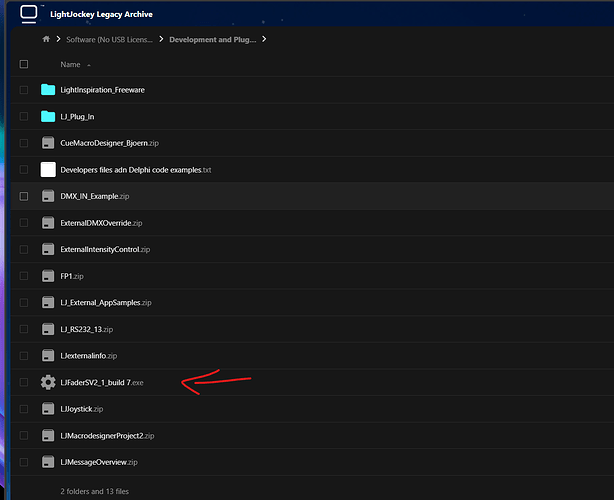Check the LJFaderSV2_1_build 7.exe checkbox
Image resolution: width=614 pixels, height=500 pixels.
24,382
